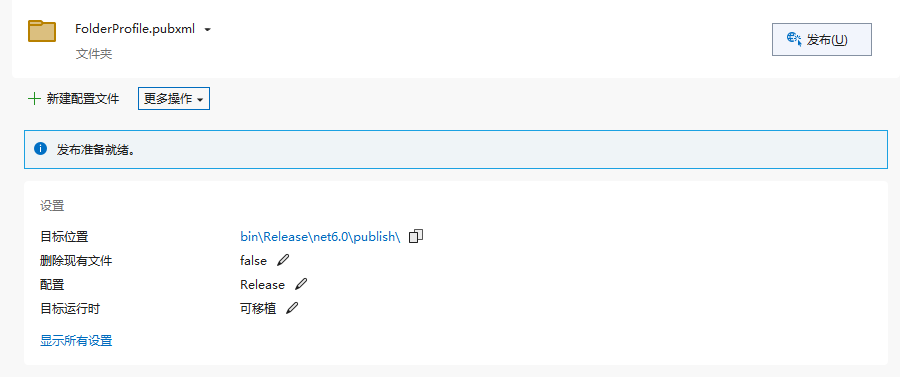Click the 发布(U) publish button
This screenshot has width=900, height=377.
point(822,39)
